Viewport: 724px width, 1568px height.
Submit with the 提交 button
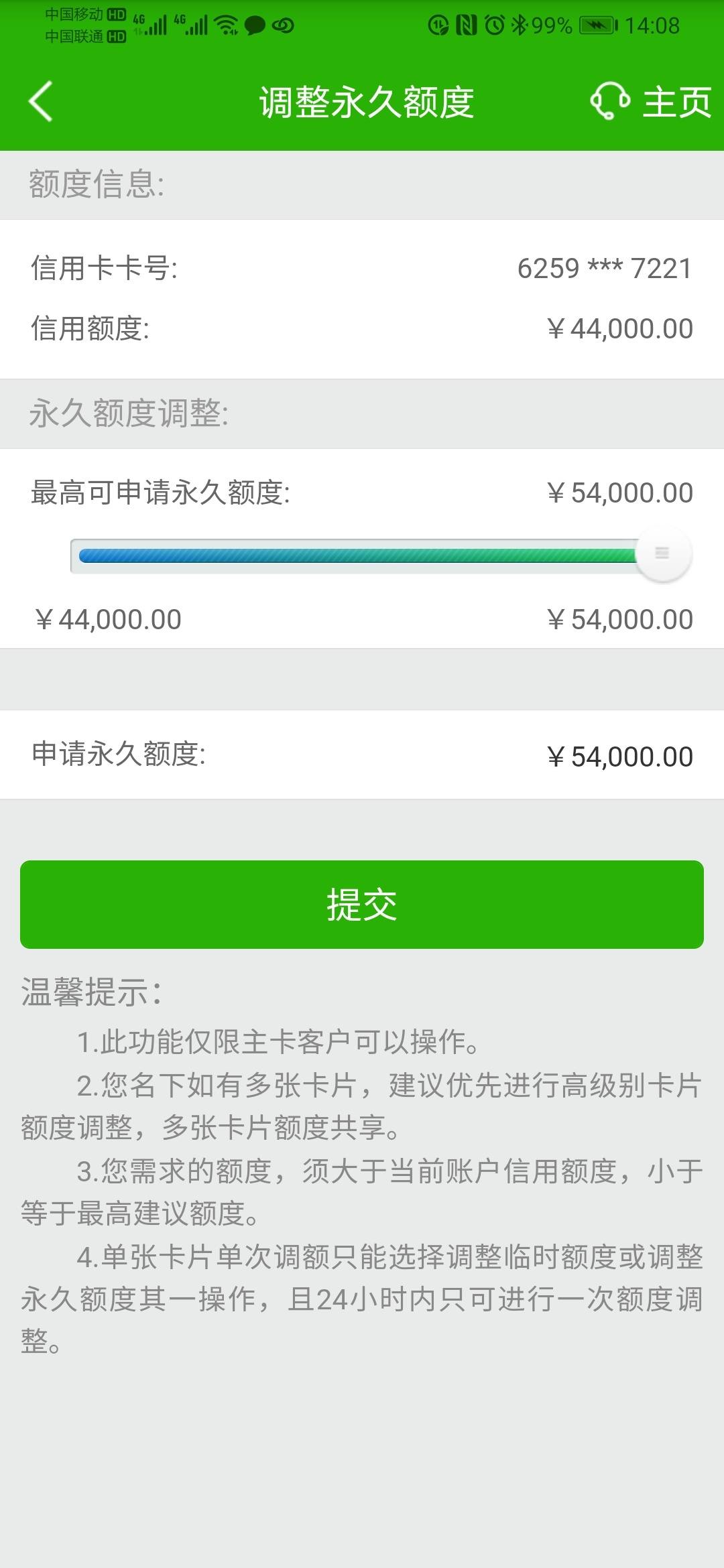[x=362, y=905]
